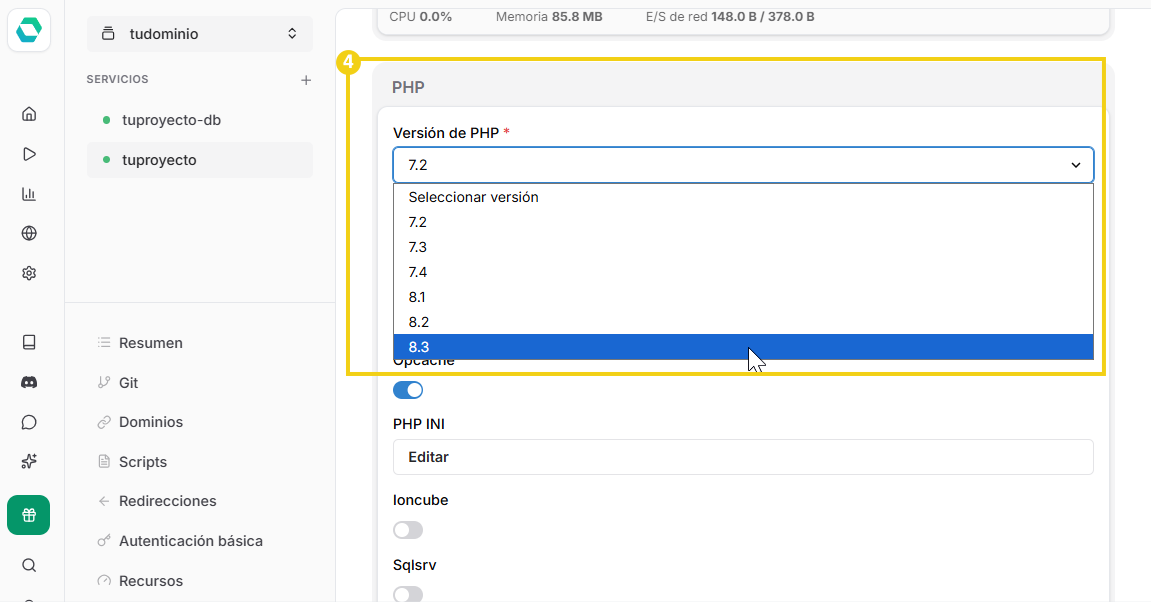The width and height of the screenshot is (1151, 602).
Task: Choose Seleccionar versión in the dropdown
Action: [471, 197]
